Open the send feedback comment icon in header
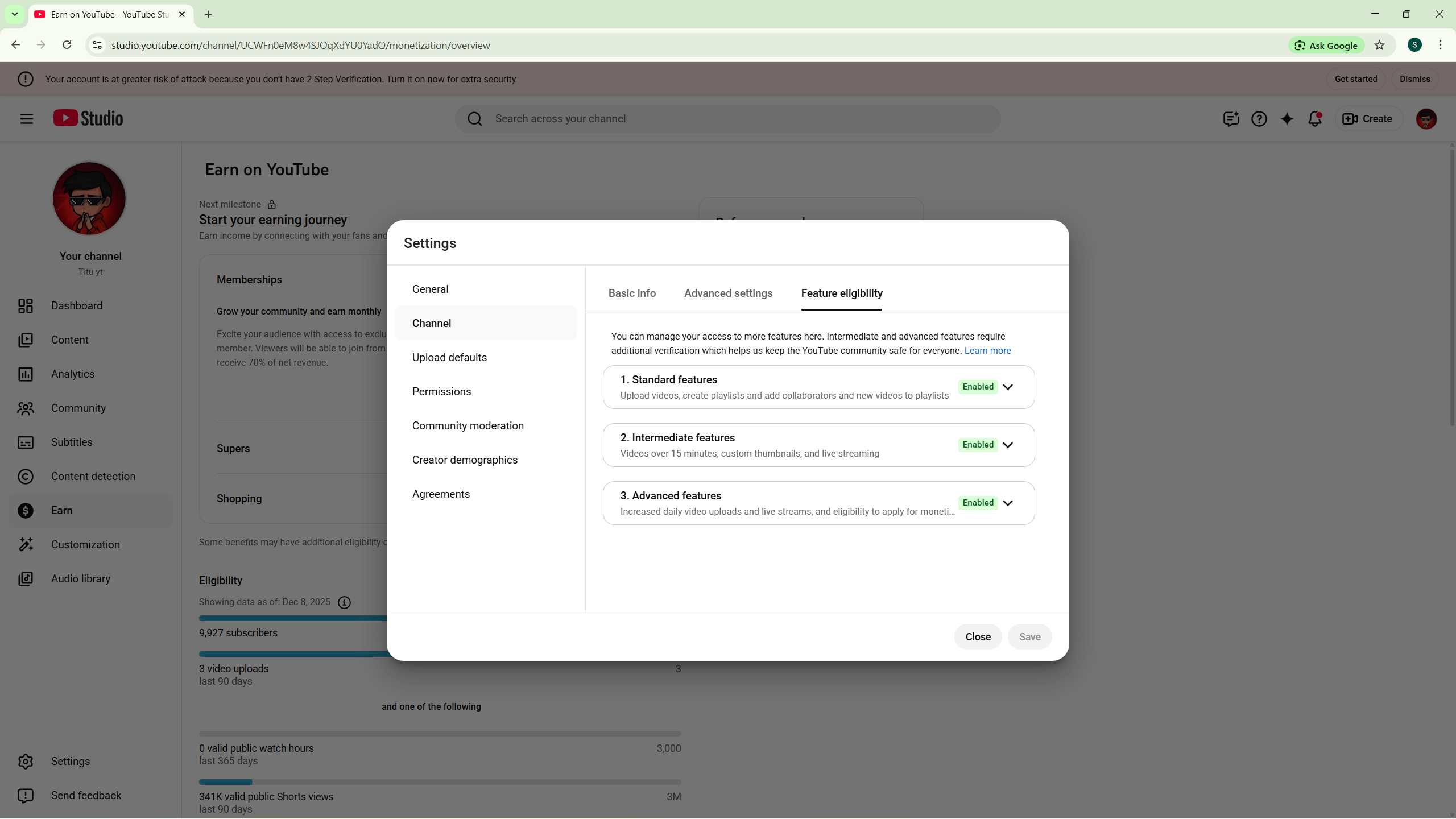This screenshot has height=819, width=1456. (1231, 119)
